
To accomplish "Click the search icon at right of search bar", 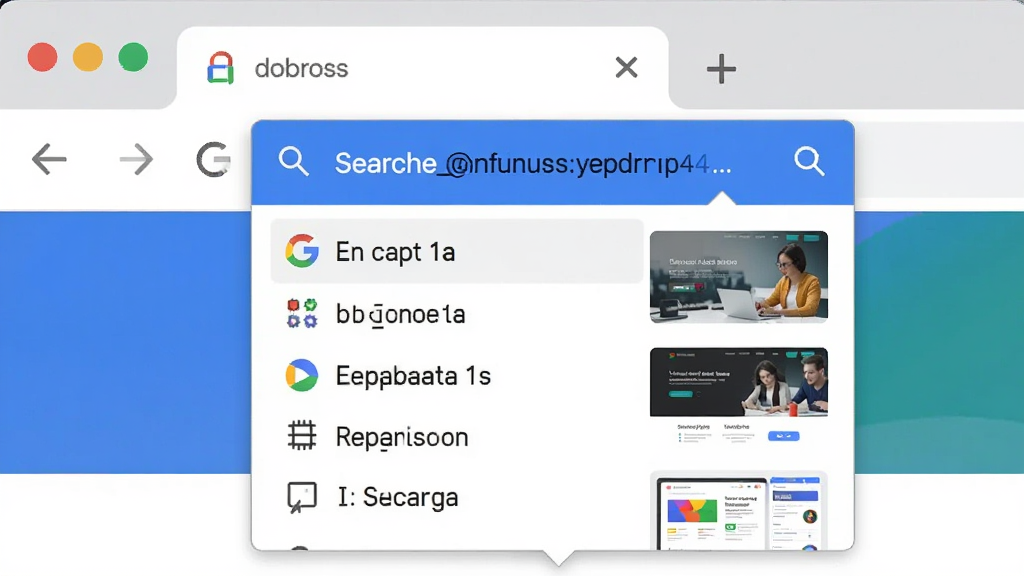I will coord(809,161).
